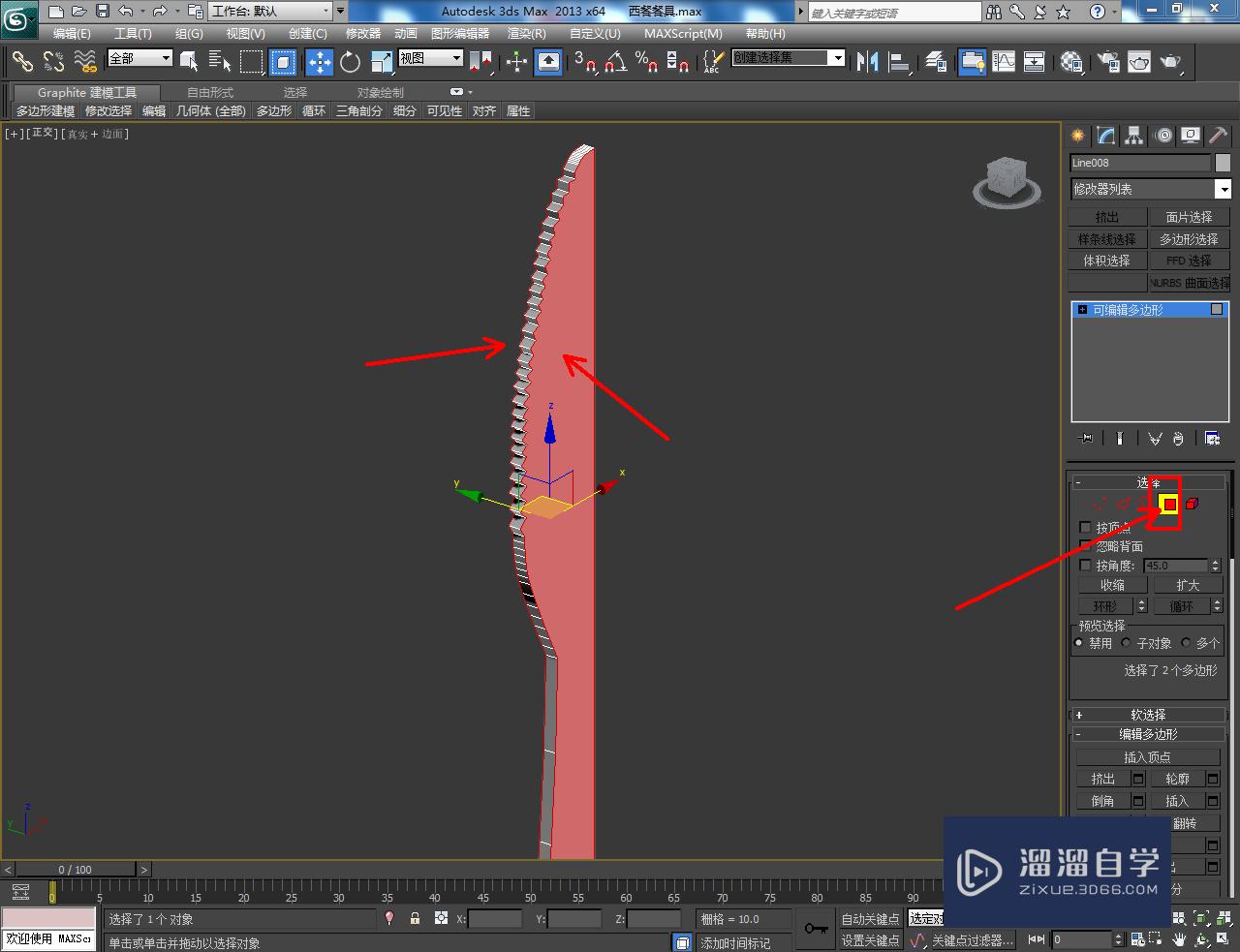Select the 禁用 preview radio button
Screen dimensions: 1240x952
click(x=1079, y=643)
